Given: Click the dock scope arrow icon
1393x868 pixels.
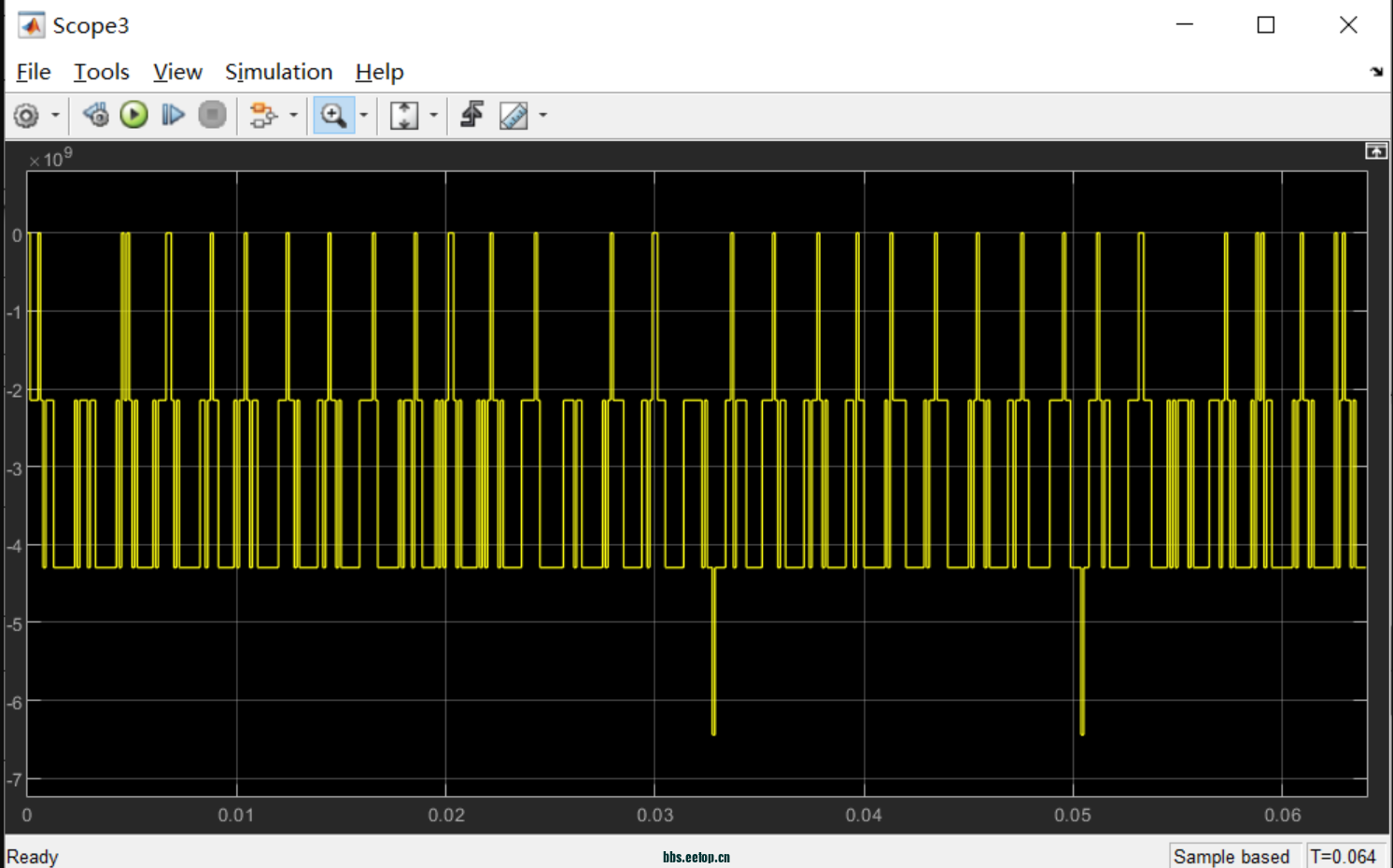Looking at the screenshot, I should pyautogui.click(x=1376, y=72).
